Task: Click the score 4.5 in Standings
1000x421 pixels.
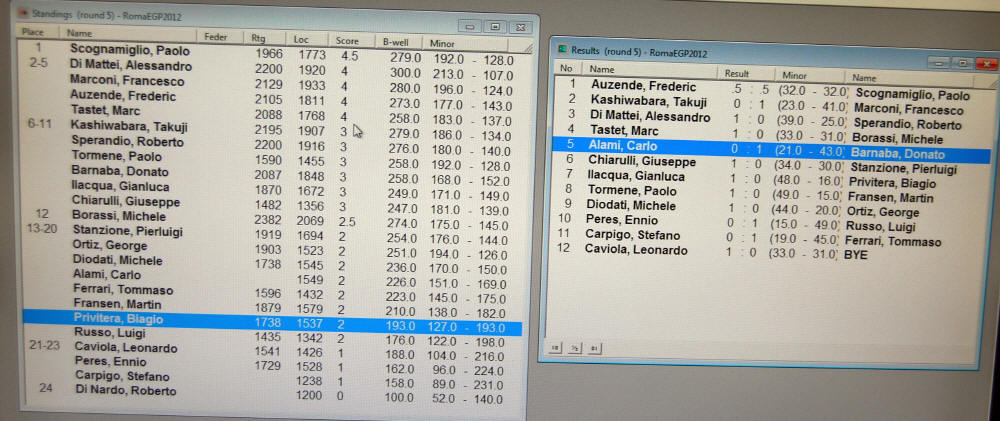Action: (349, 55)
